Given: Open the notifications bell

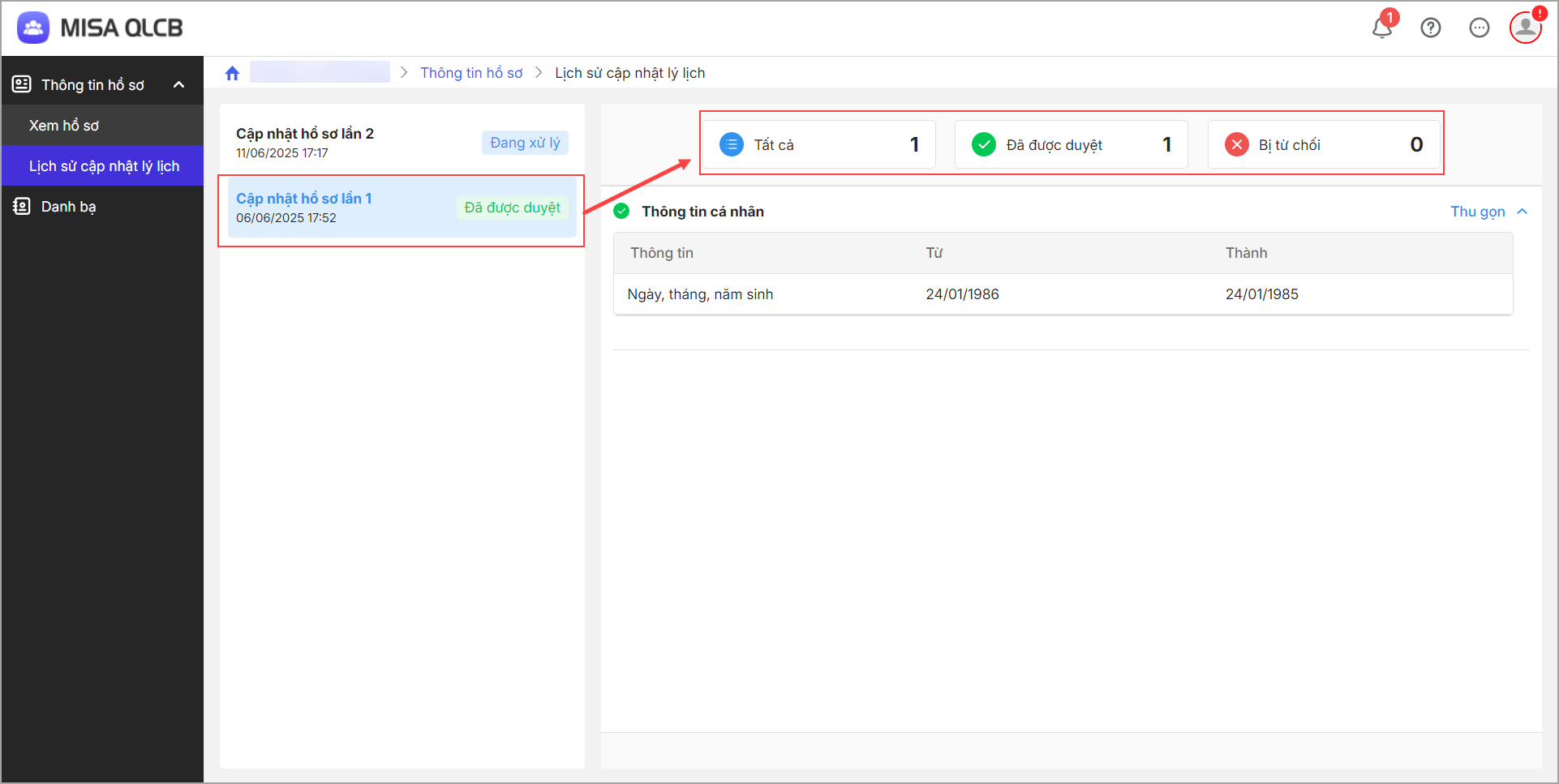Looking at the screenshot, I should pyautogui.click(x=1382, y=28).
